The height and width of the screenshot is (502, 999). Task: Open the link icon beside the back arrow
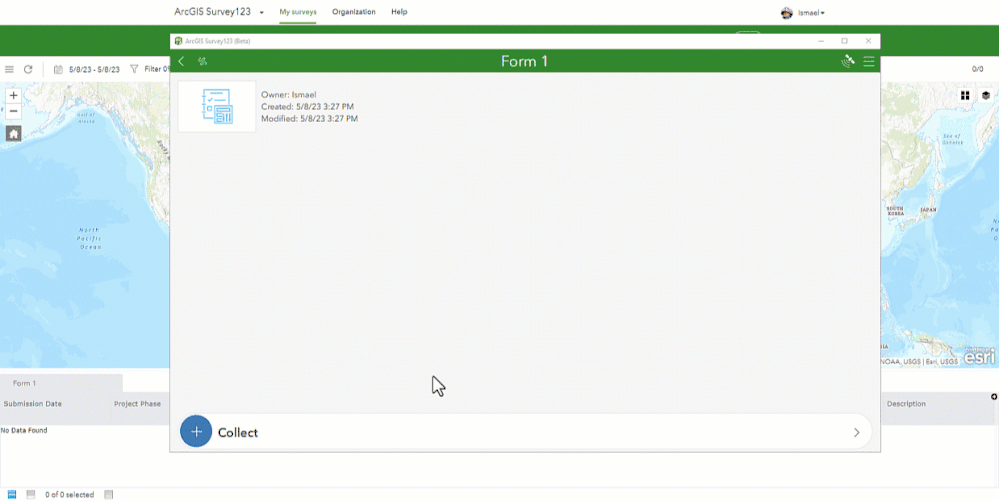[203, 61]
